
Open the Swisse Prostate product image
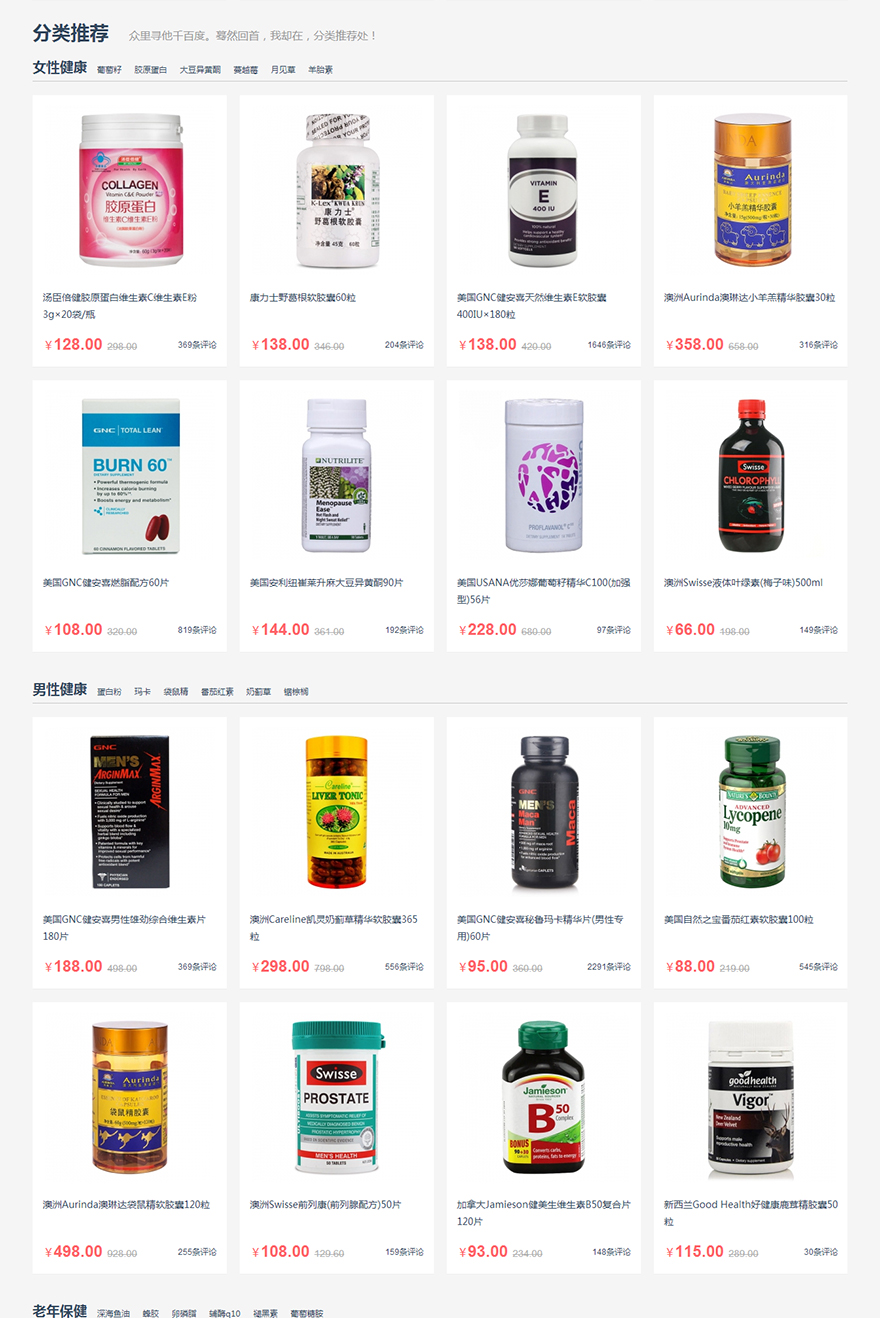[337, 1097]
